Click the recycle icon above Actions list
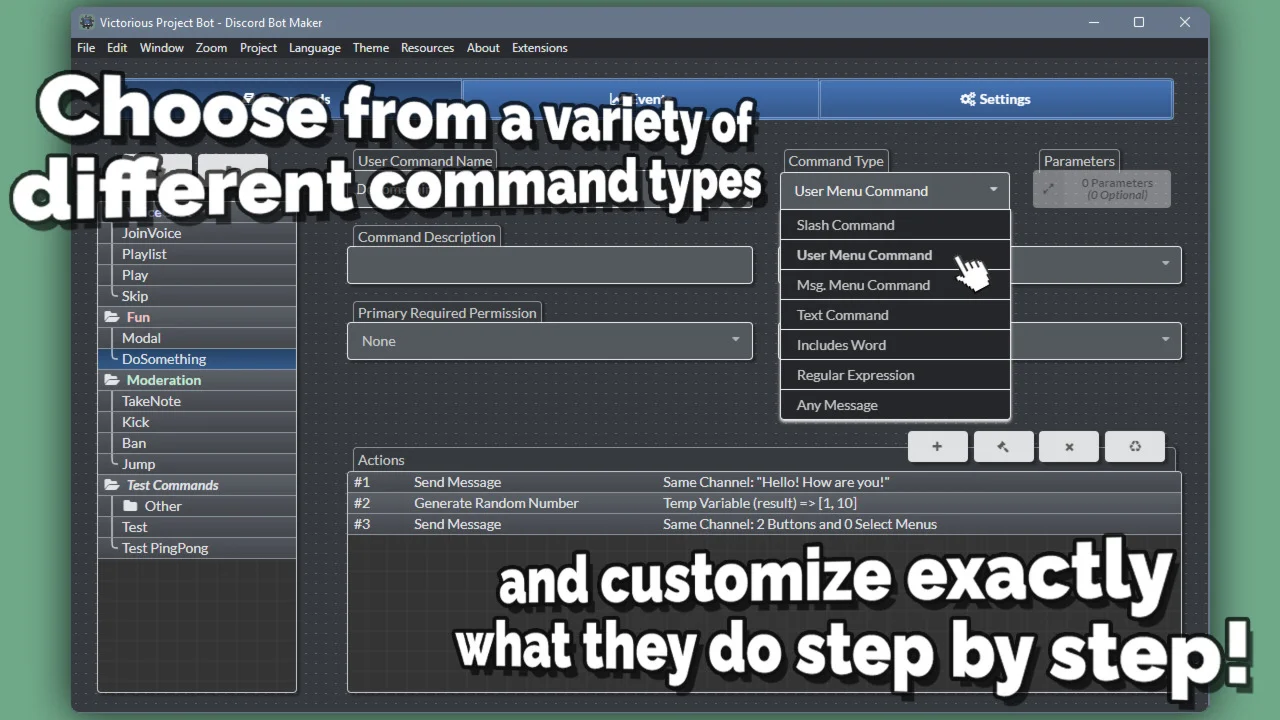 pos(1135,447)
